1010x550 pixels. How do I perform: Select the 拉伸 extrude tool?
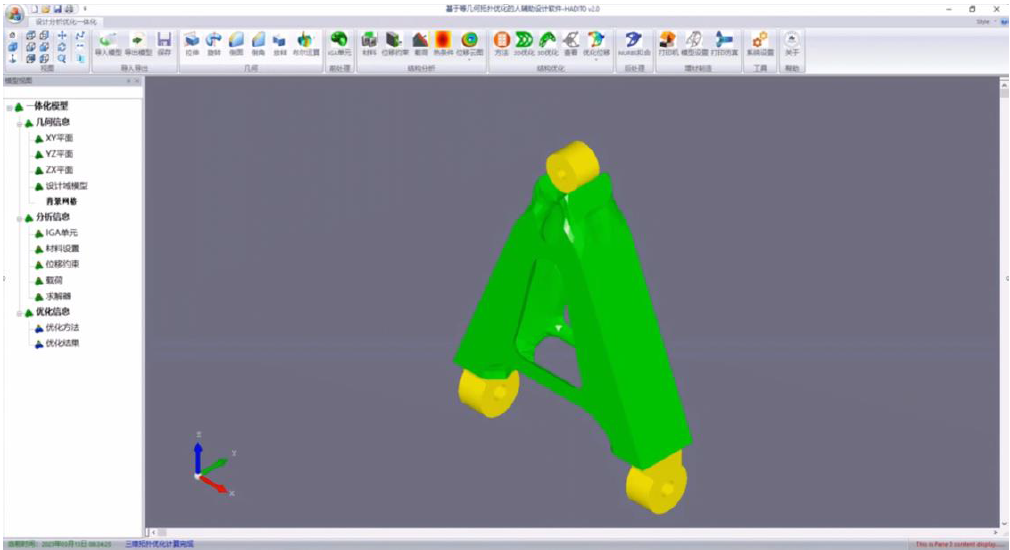(x=192, y=43)
